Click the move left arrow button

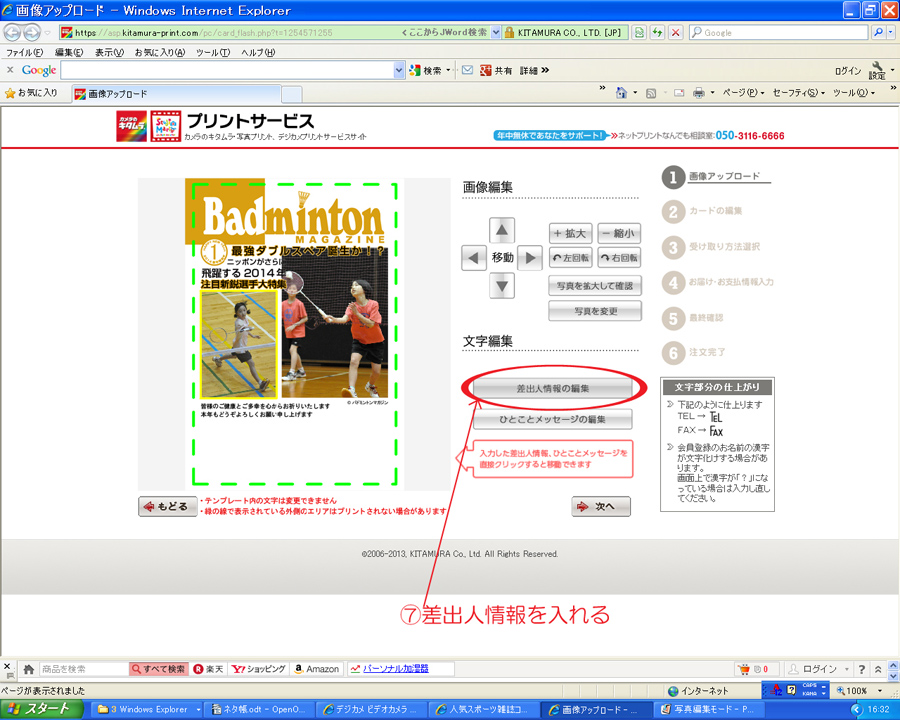(x=474, y=258)
